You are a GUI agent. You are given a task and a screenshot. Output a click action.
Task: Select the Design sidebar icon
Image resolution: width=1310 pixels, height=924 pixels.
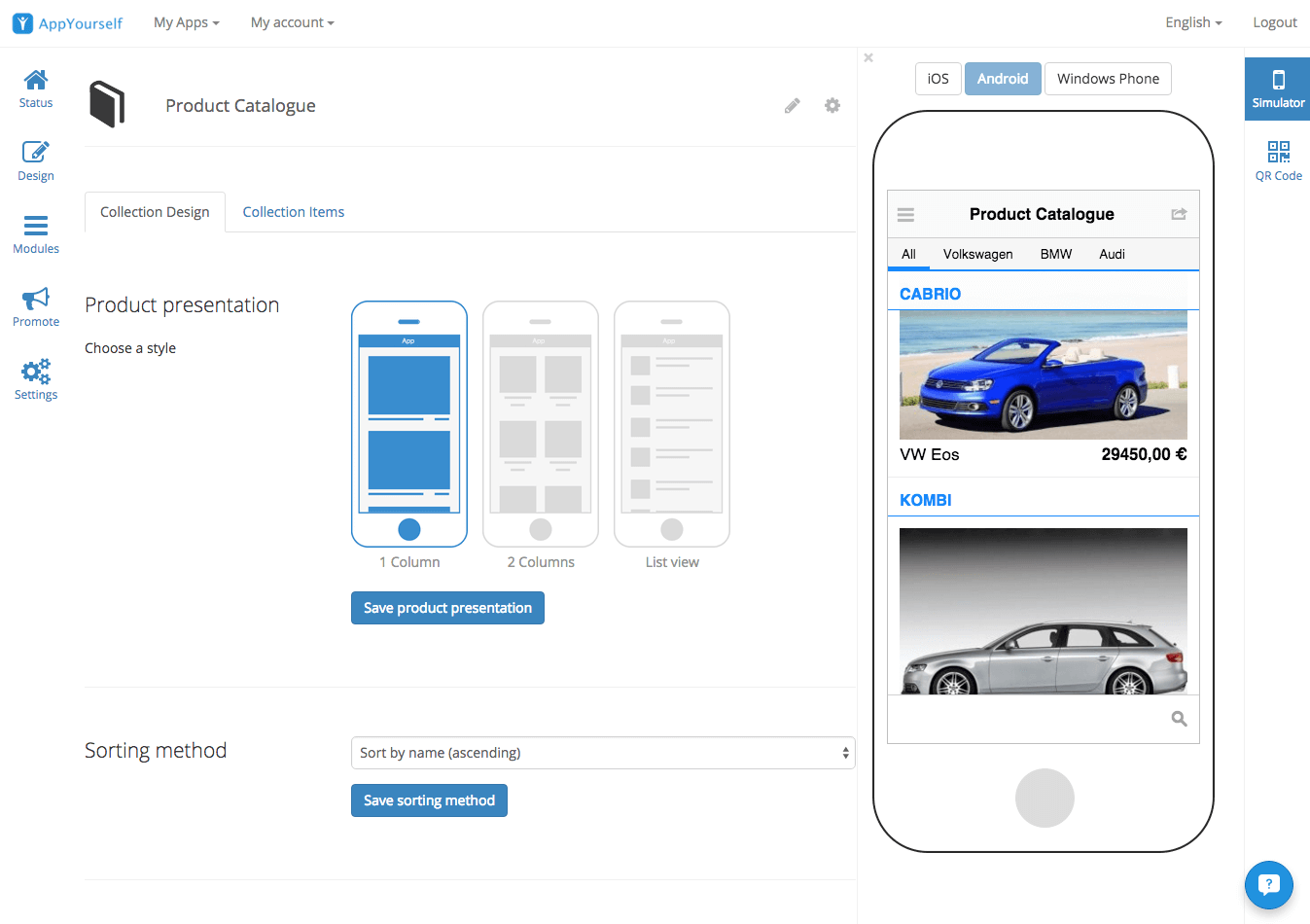point(35,160)
